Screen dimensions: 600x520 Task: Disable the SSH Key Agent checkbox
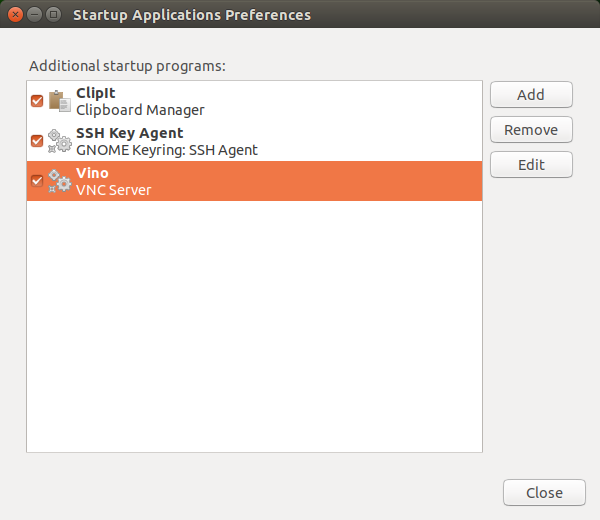click(x=37, y=141)
